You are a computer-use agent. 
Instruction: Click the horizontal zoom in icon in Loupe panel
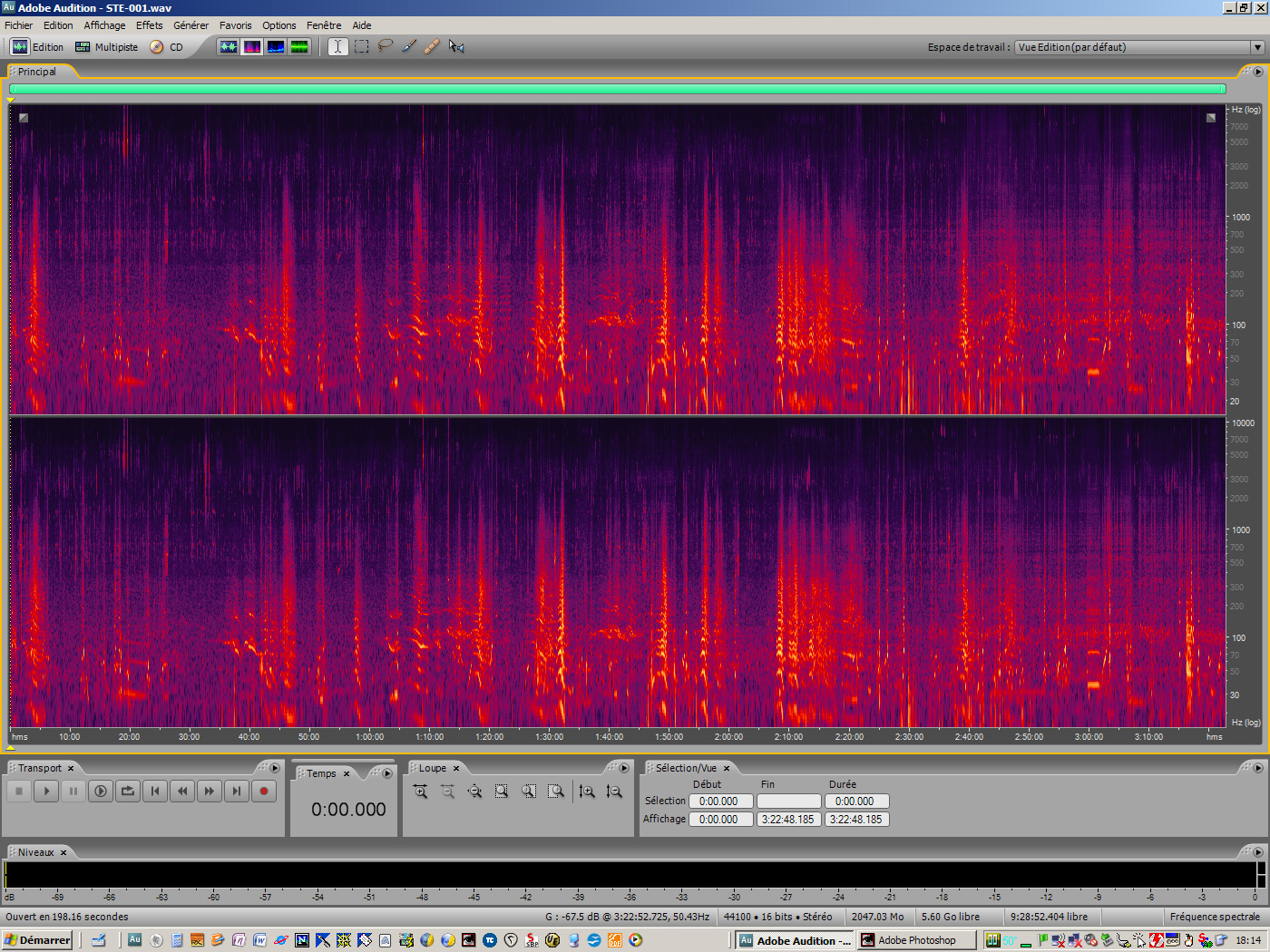point(420,791)
